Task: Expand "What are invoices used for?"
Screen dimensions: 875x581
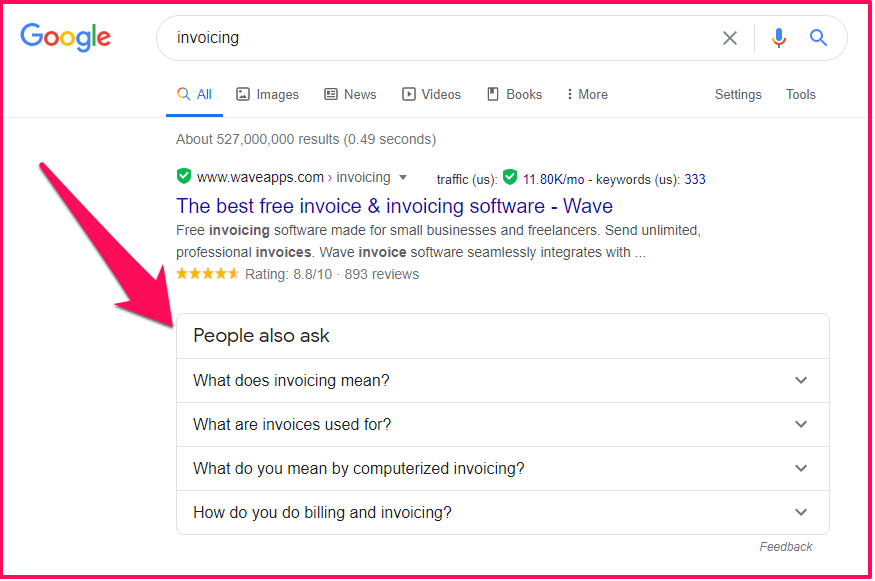Action: click(x=502, y=424)
